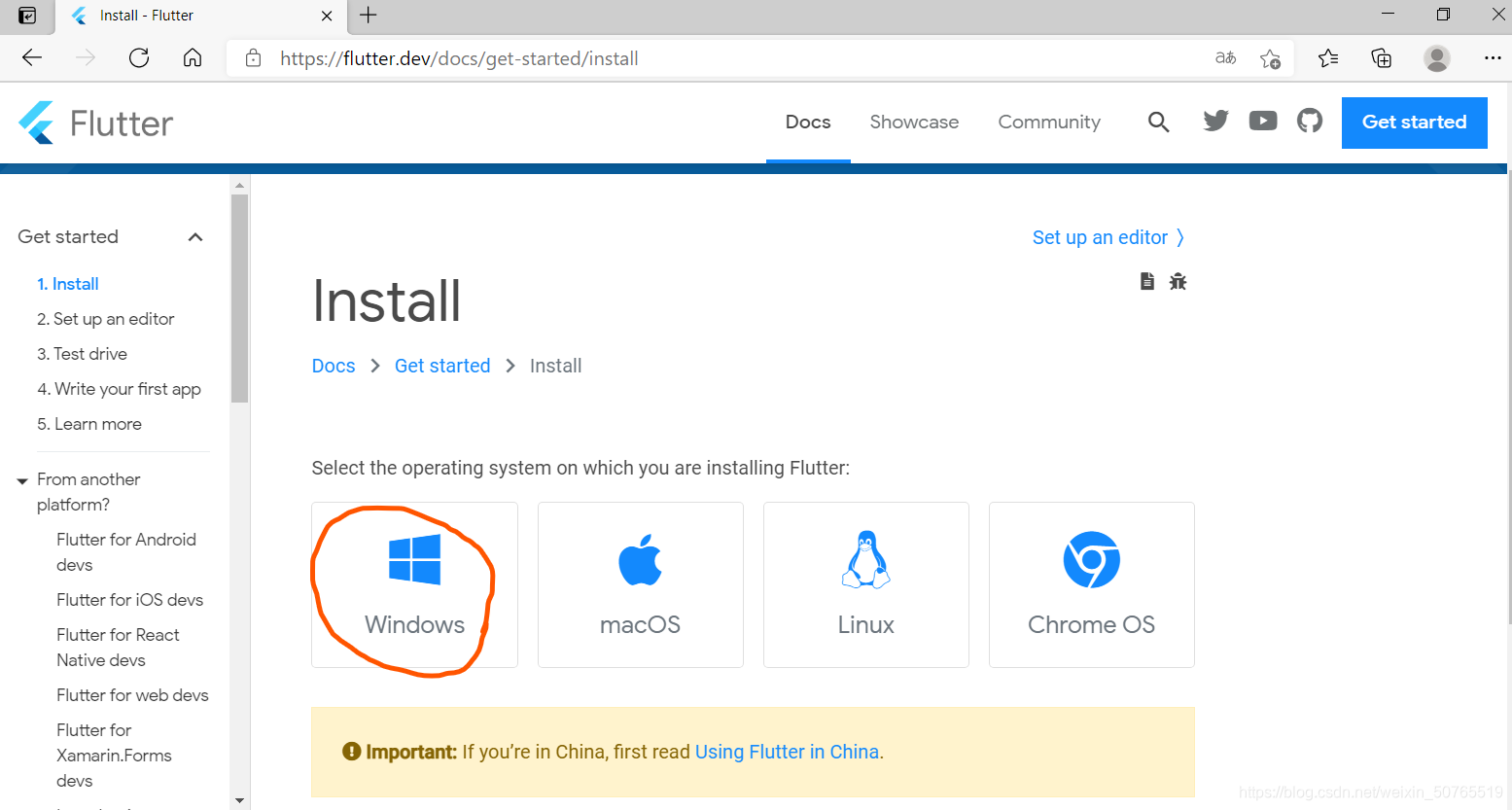Click the view page source document icon
The width and height of the screenshot is (1512, 810).
click(1147, 281)
